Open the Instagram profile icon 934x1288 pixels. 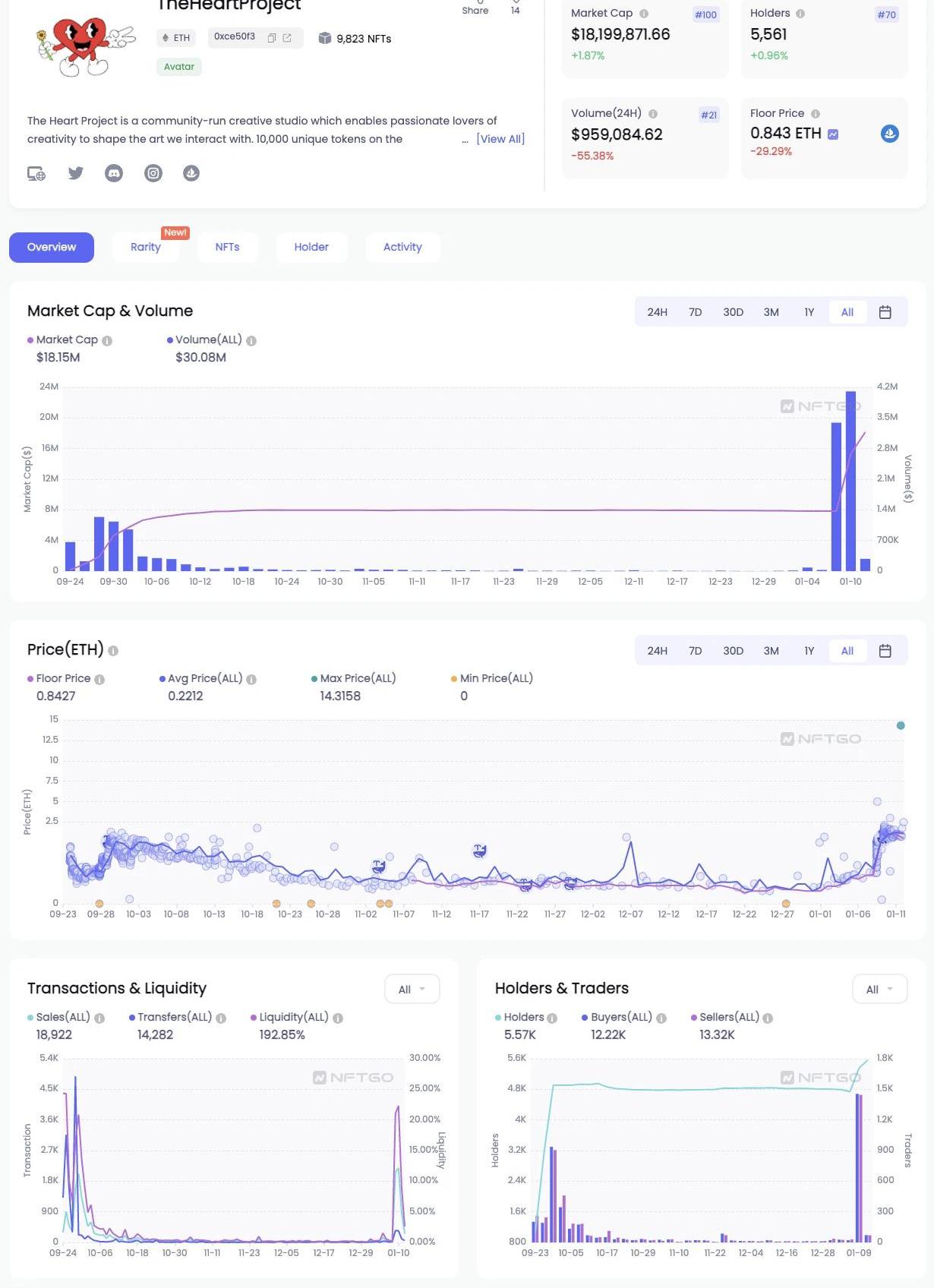pos(153,173)
